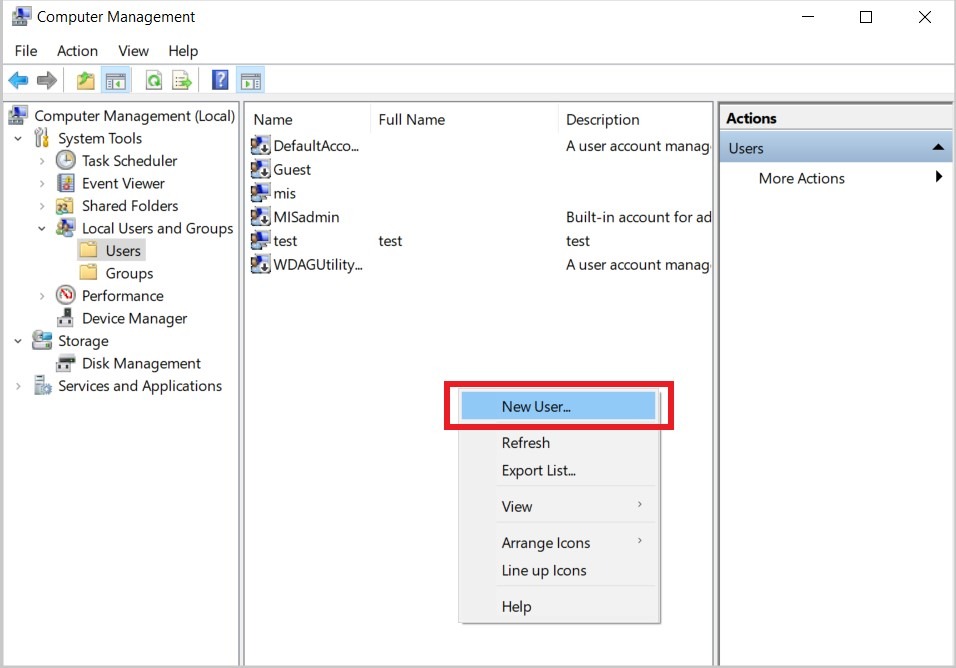The width and height of the screenshot is (956, 668).
Task: Select the MISadmin user account icon
Action: point(261,217)
